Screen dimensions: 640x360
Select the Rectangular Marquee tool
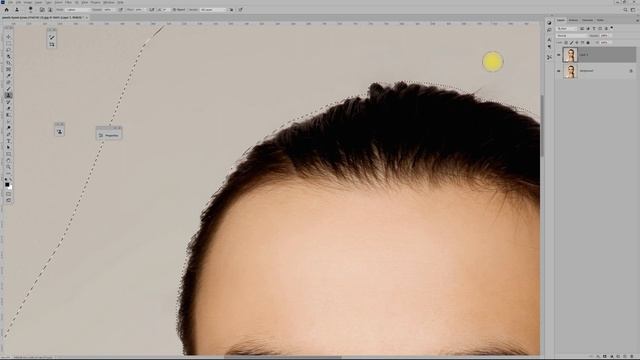(x=9, y=43)
